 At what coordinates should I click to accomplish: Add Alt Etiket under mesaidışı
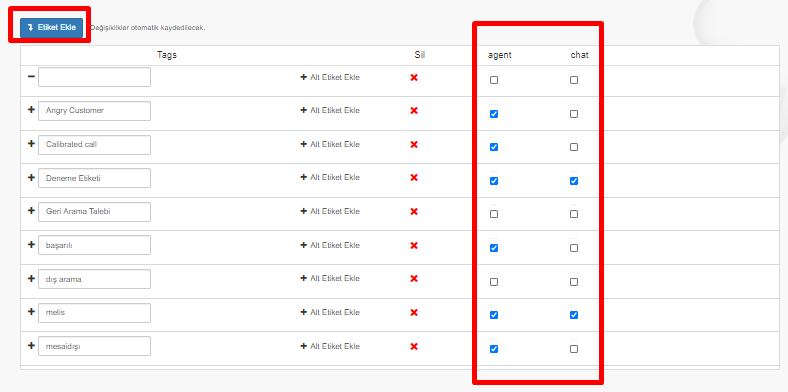coord(330,346)
